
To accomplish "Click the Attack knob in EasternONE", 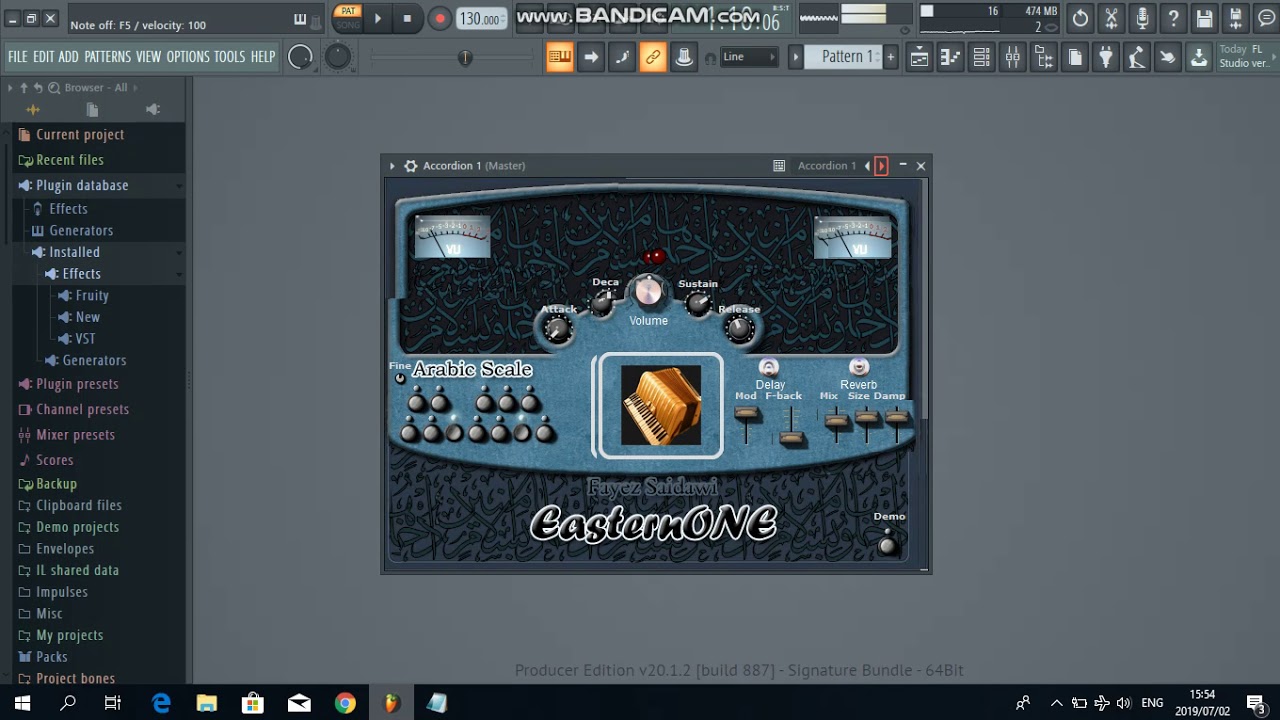I will coord(558,331).
